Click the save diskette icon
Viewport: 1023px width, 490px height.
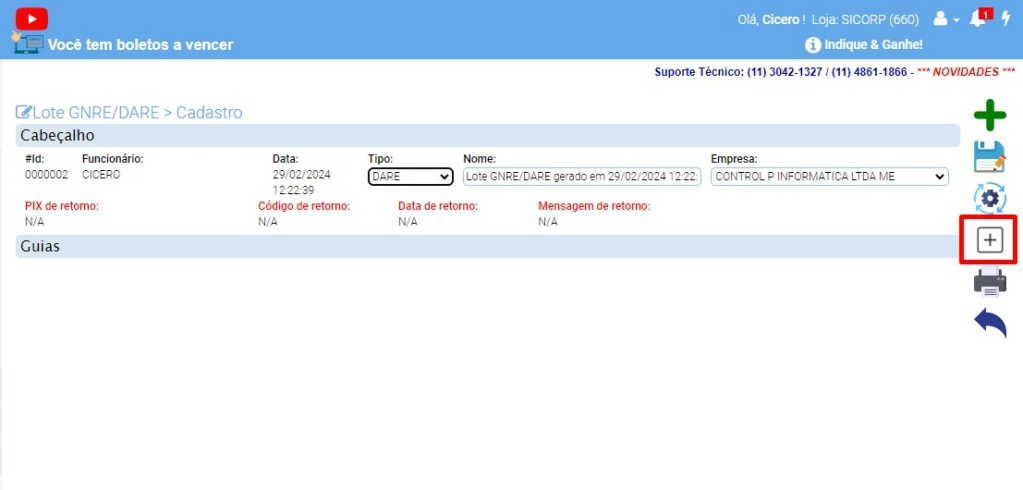point(990,157)
